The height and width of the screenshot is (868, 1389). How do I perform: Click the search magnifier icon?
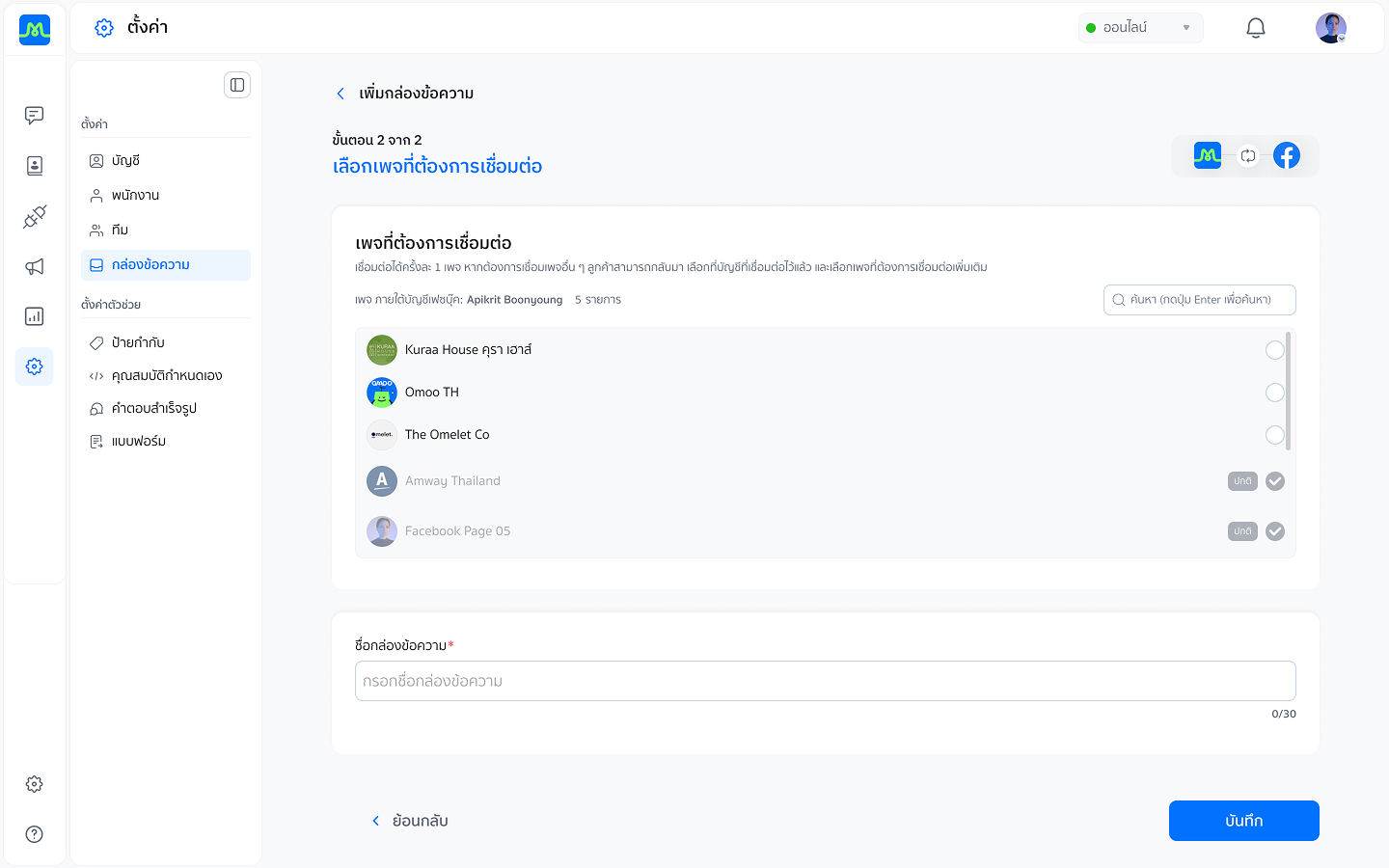1119,300
